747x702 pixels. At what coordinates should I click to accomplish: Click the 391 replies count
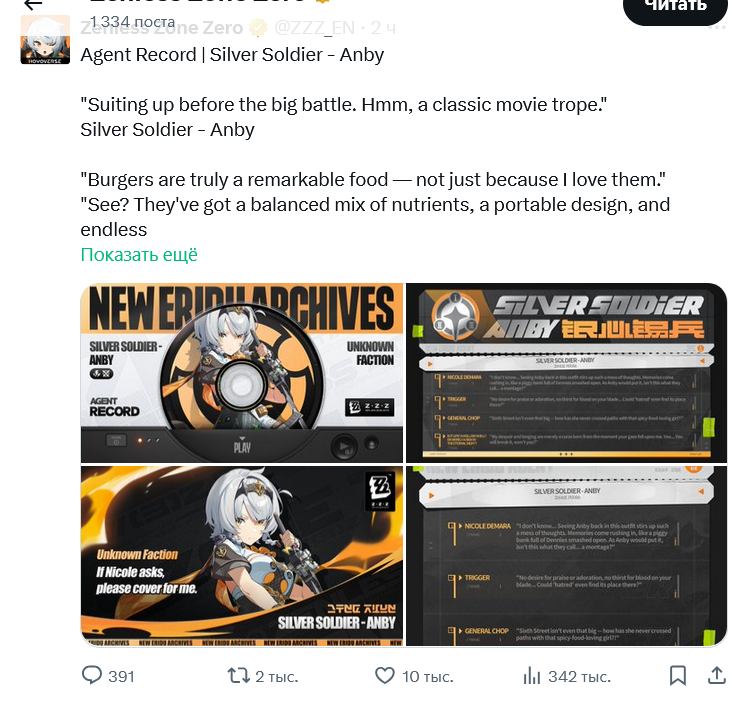pos(121,676)
